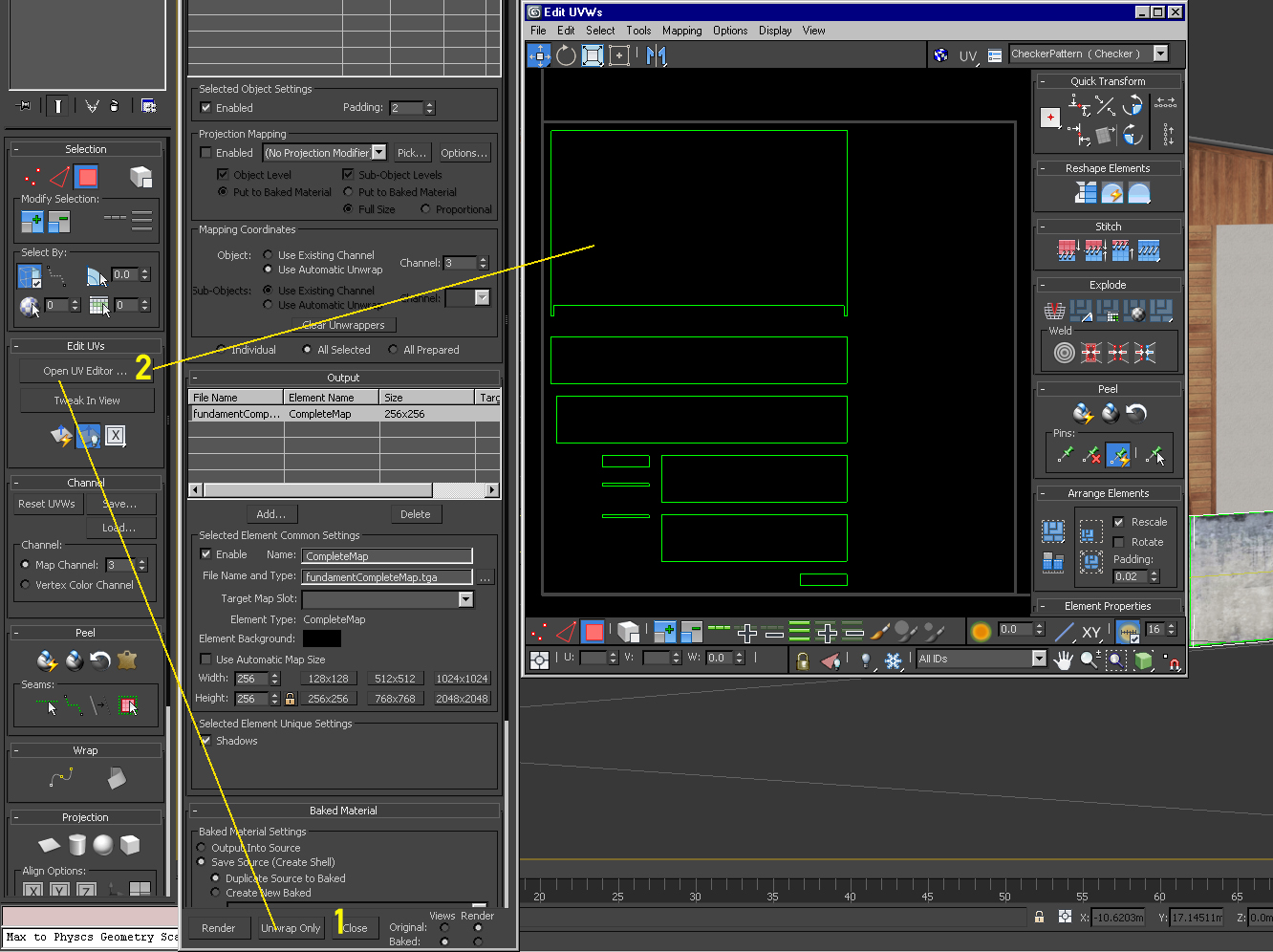Click the Element Background color swatch
This screenshot has height=952, width=1273.
point(321,638)
